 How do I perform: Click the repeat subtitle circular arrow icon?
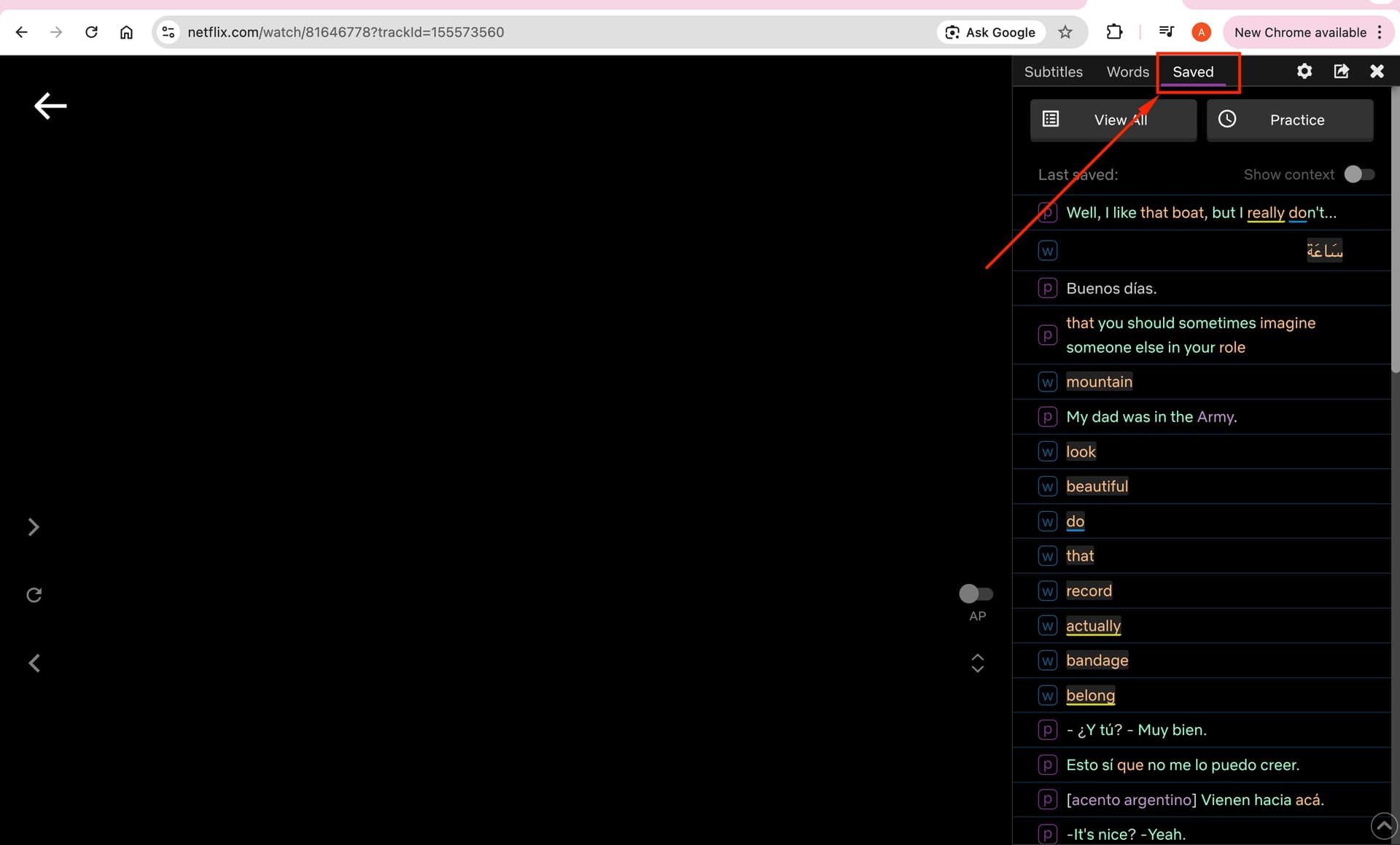[34, 595]
